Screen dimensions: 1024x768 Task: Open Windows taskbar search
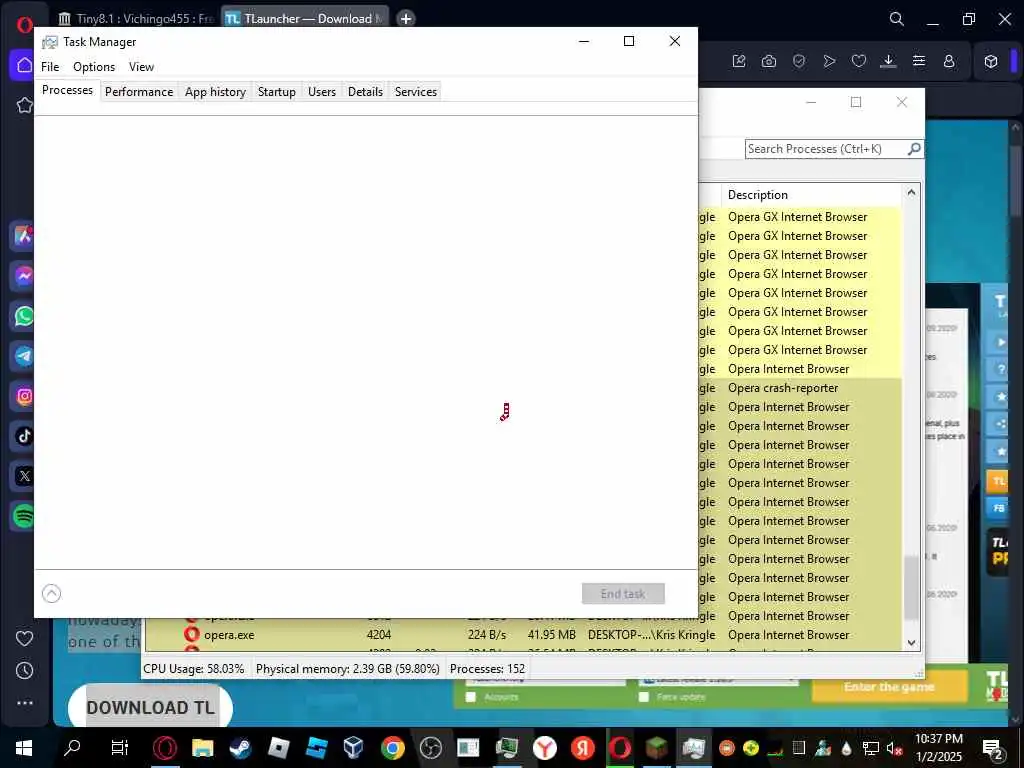pos(72,748)
